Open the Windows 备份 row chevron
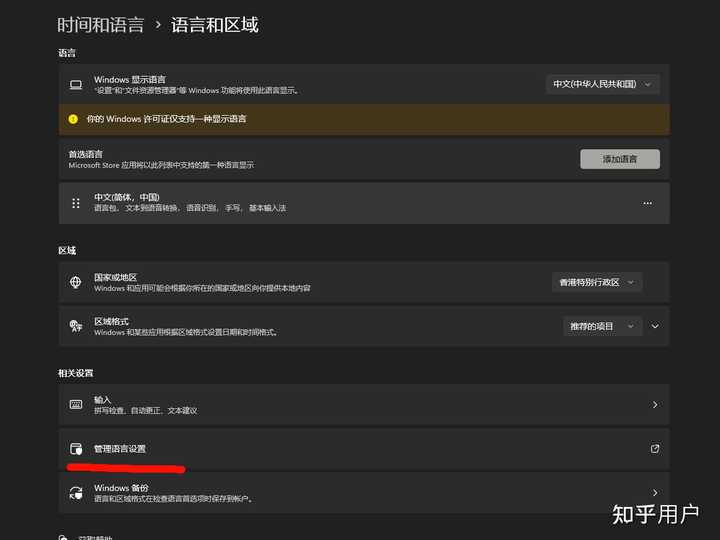 pos(655,493)
